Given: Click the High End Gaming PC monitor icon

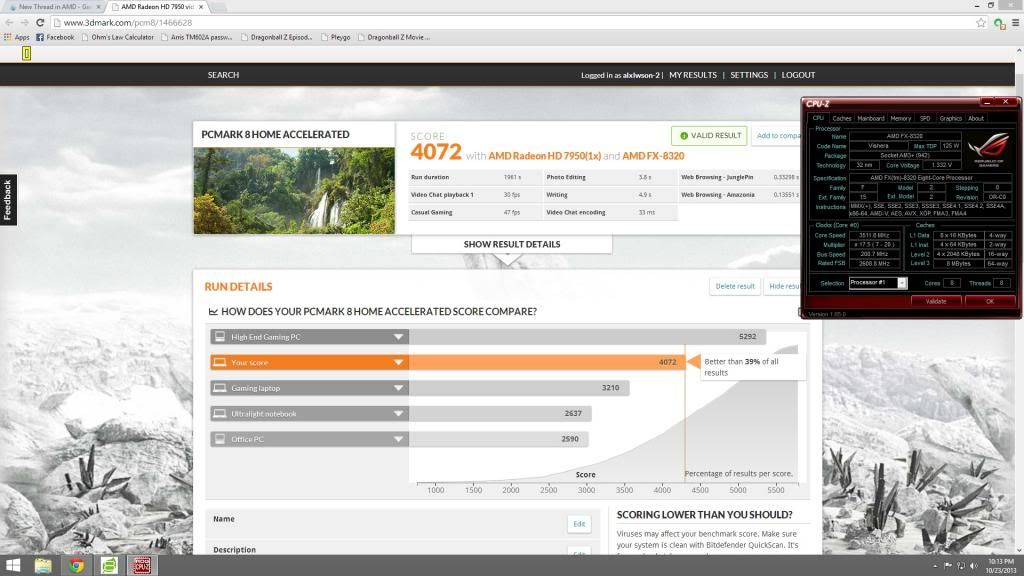Looking at the screenshot, I should (220, 337).
